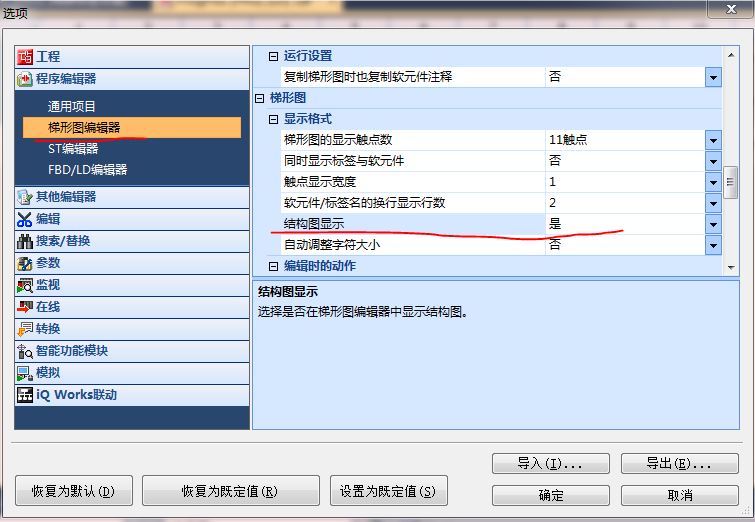Image resolution: width=755 pixels, height=522 pixels.
Task: Open the 智能功能模块 category
Action: click(x=72, y=351)
